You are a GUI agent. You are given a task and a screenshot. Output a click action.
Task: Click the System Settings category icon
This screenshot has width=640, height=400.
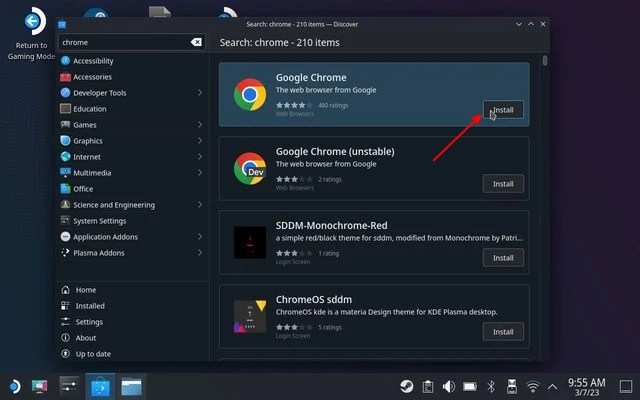(x=65, y=220)
